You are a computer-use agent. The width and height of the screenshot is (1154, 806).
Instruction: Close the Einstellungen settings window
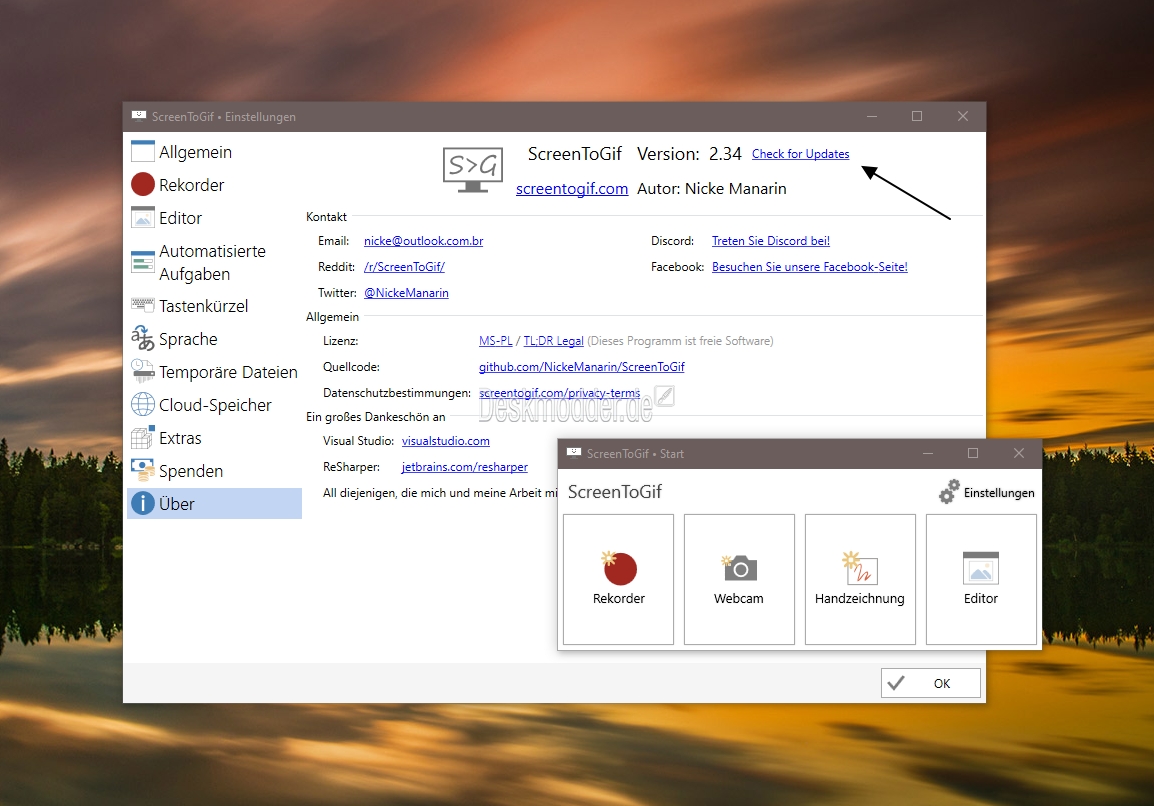[963, 116]
